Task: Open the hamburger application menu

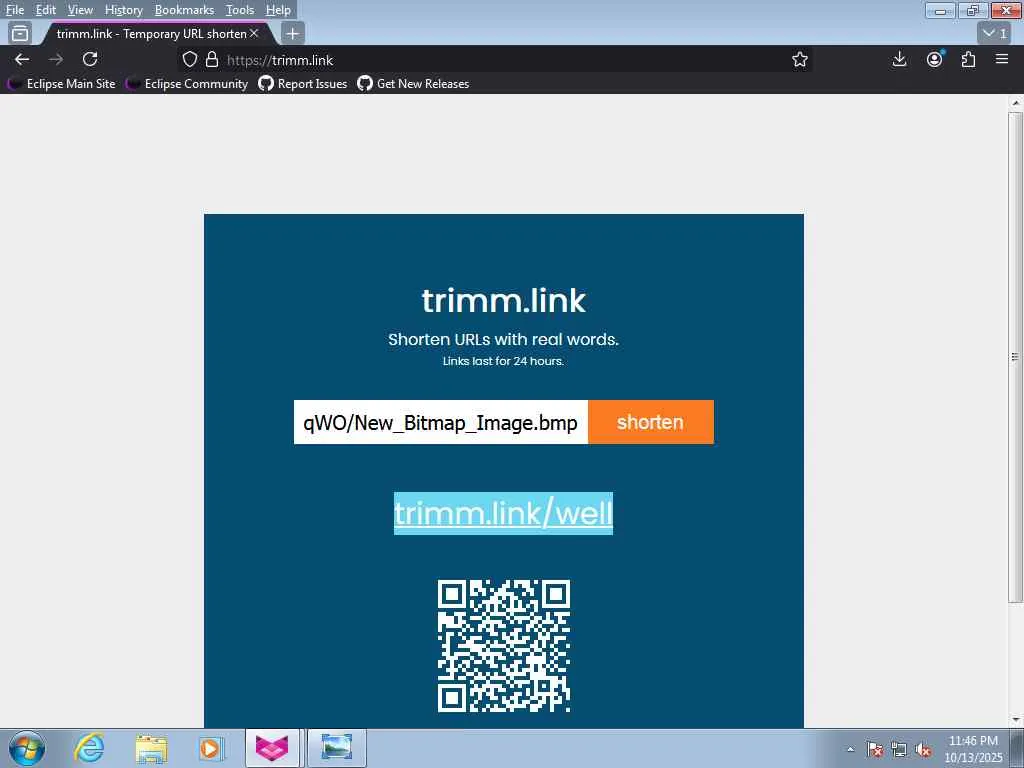Action: tap(1002, 59)
